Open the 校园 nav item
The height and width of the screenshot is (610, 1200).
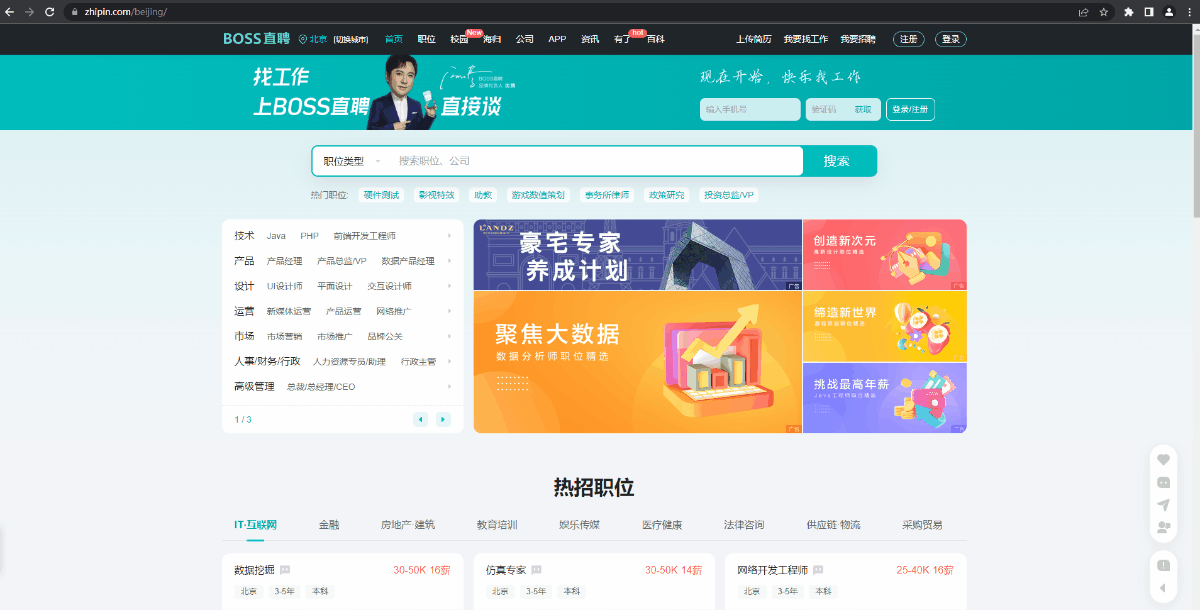pos(459,39)
